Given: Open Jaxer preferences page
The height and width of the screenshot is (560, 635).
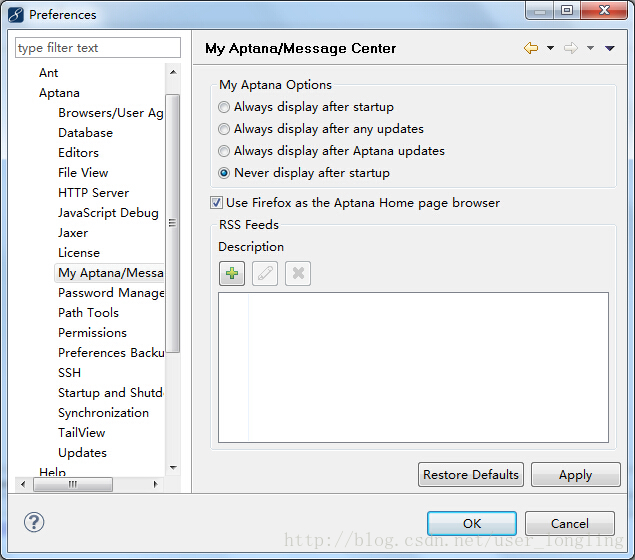Looking at the screenshot, I should point(73,233).
